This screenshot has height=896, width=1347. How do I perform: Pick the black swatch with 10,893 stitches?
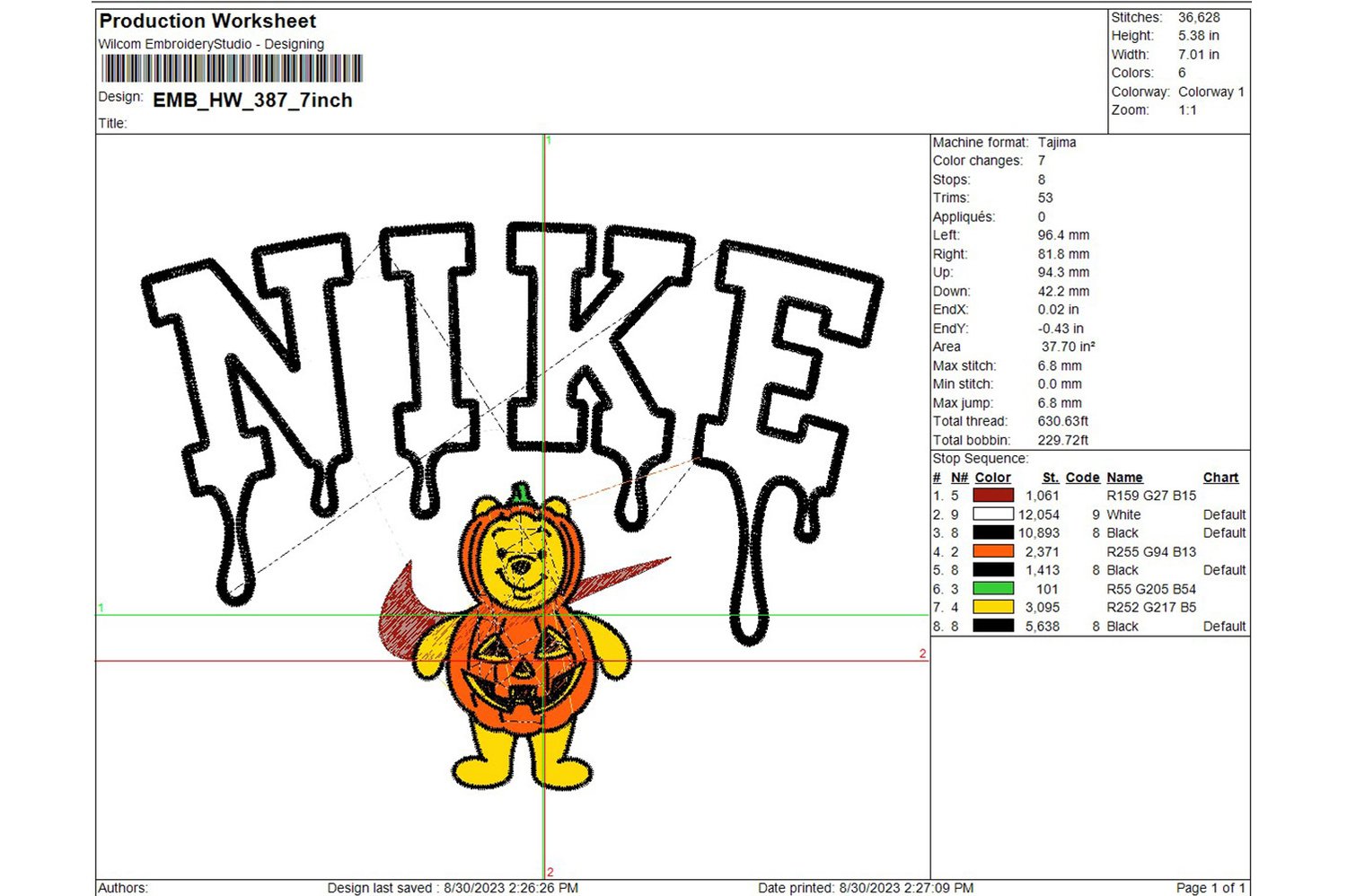[x=993, y=532]
